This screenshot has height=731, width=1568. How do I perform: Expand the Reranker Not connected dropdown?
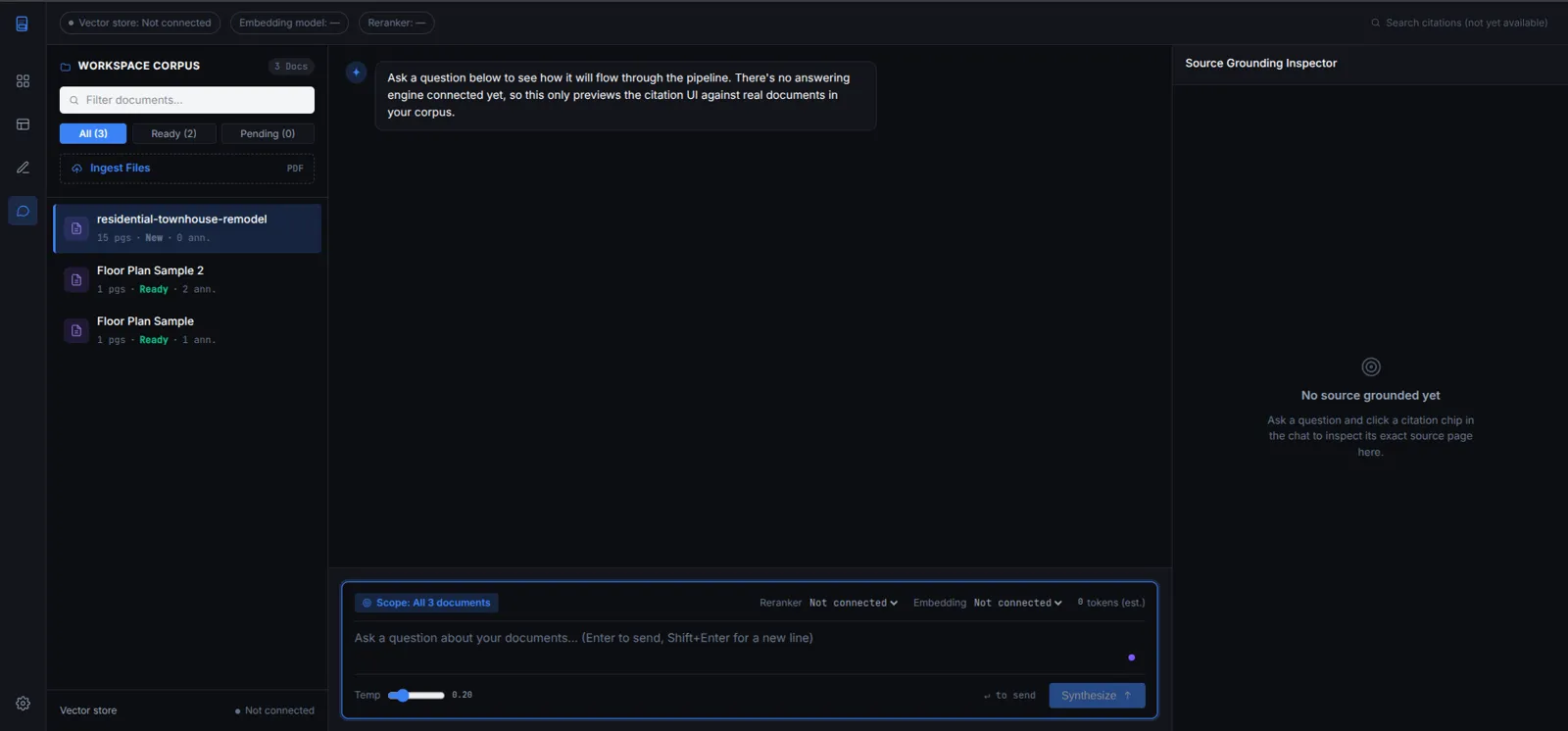854,603
